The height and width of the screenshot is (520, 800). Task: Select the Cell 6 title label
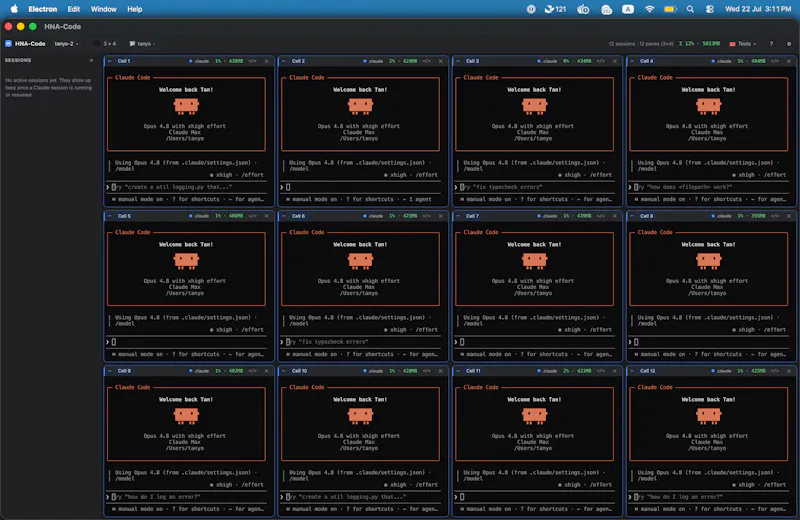[298, 216]
